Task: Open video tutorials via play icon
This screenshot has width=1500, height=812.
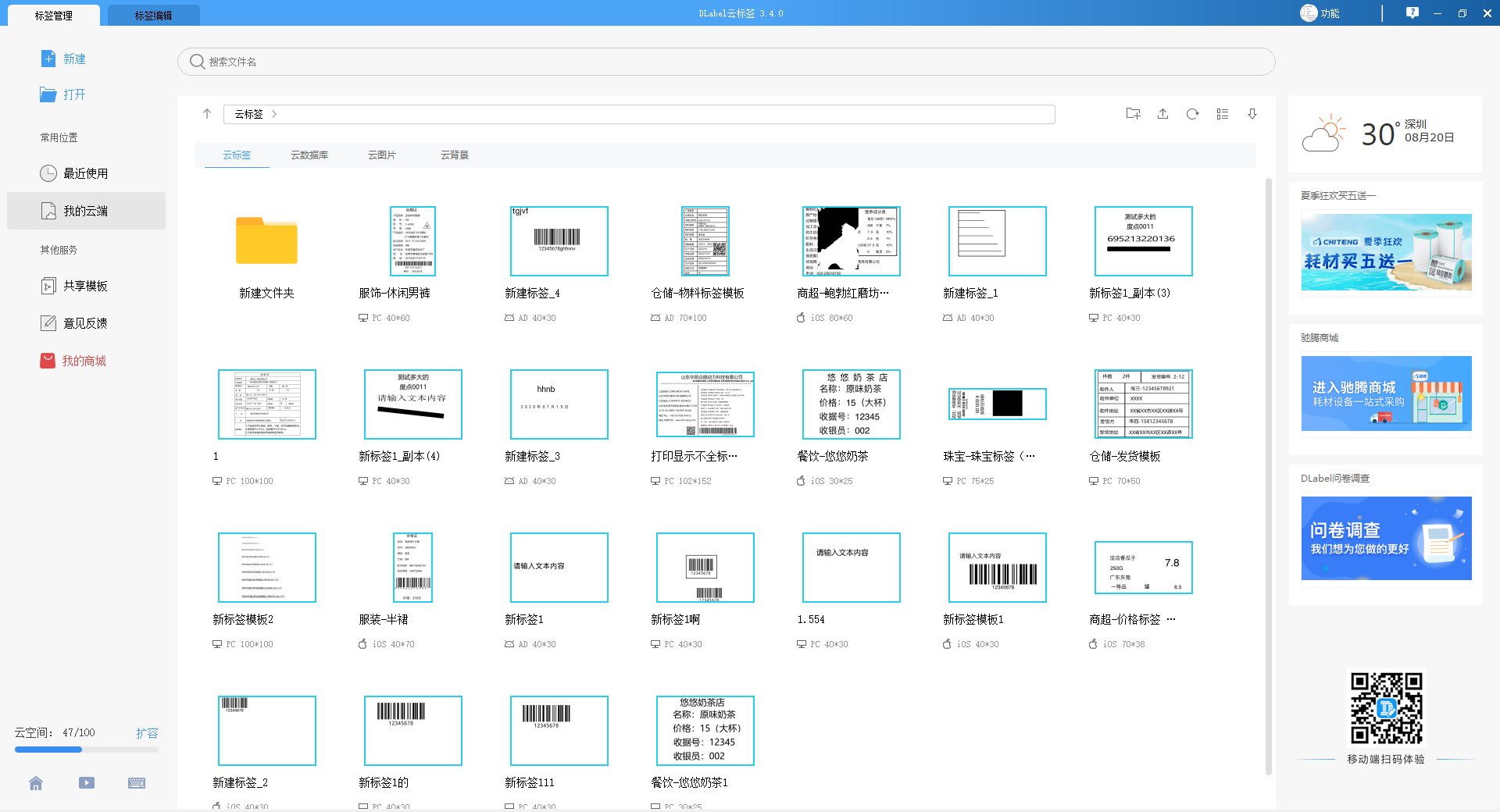Action: [87, 783]
